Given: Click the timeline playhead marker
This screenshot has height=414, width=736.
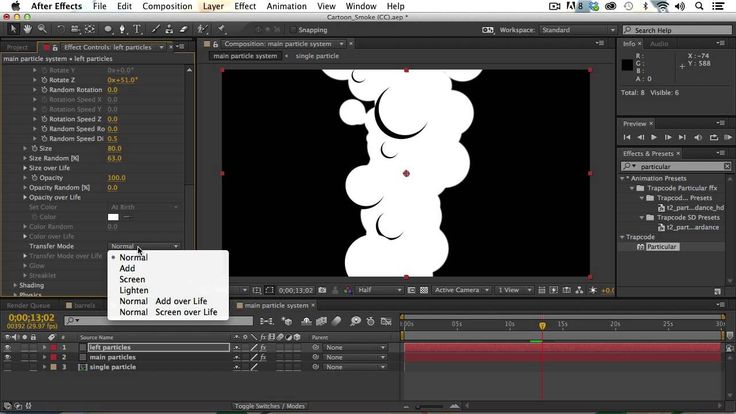Looking at the screenshot, I should pos(542,325).
